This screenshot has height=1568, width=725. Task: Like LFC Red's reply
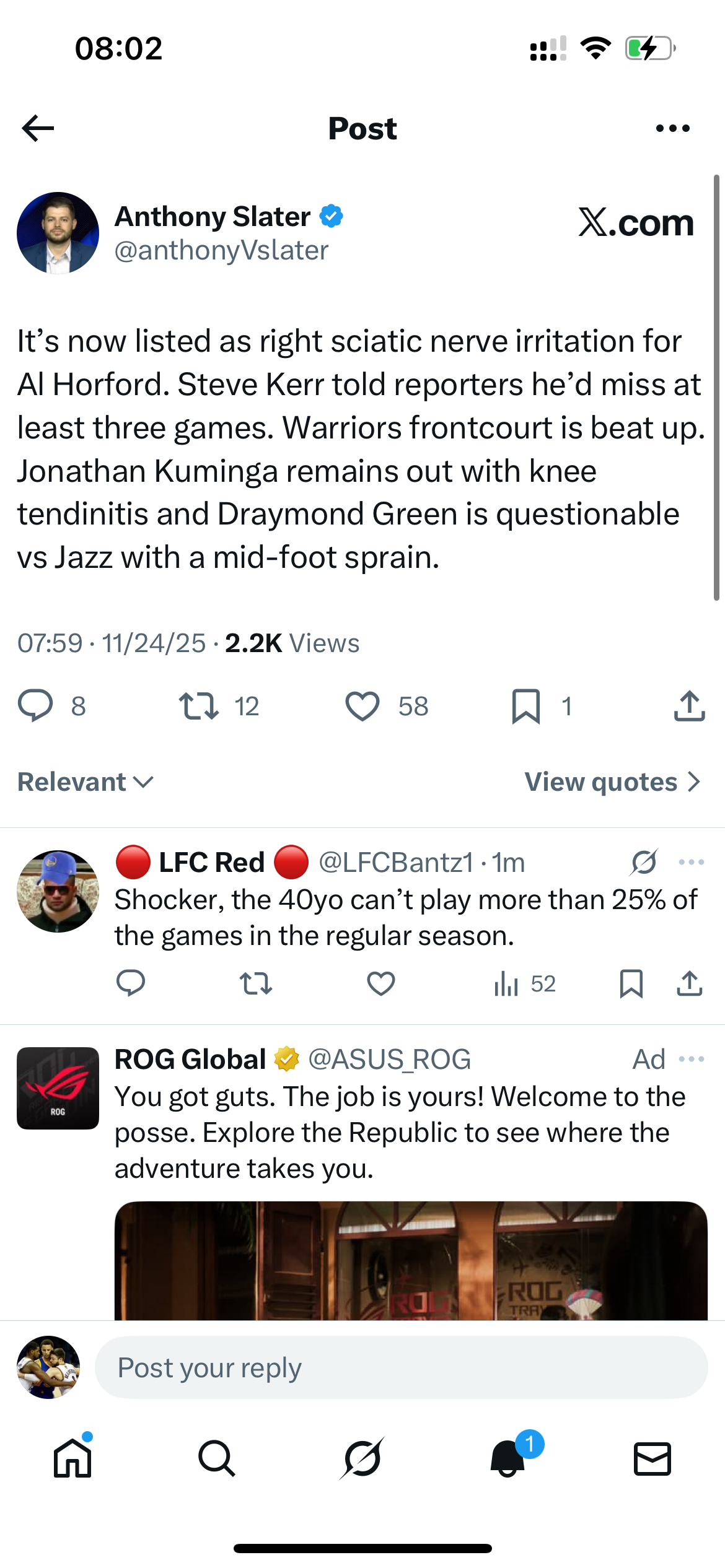(380, 983)
